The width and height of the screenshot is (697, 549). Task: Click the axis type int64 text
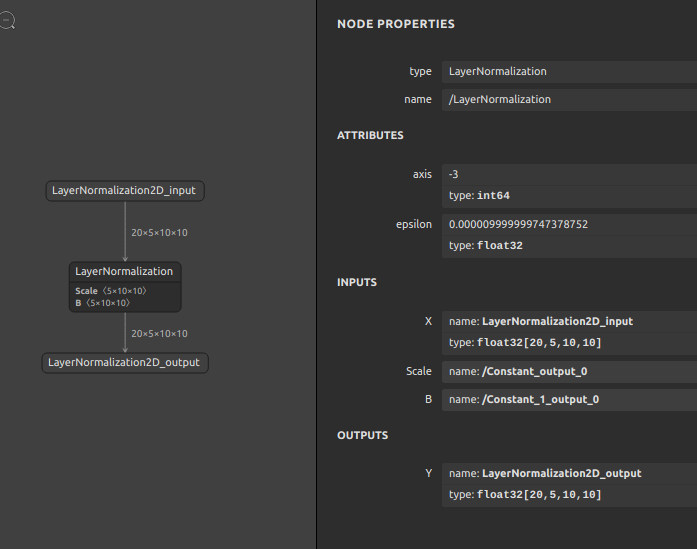479,196
